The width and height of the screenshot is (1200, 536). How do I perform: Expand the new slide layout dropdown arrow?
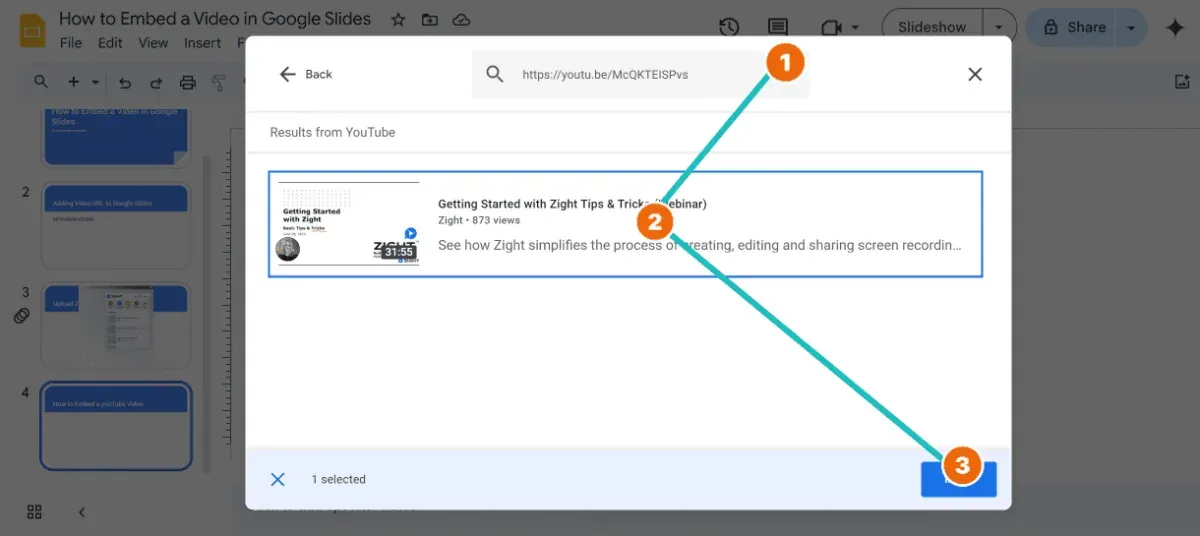click(96, 82)
